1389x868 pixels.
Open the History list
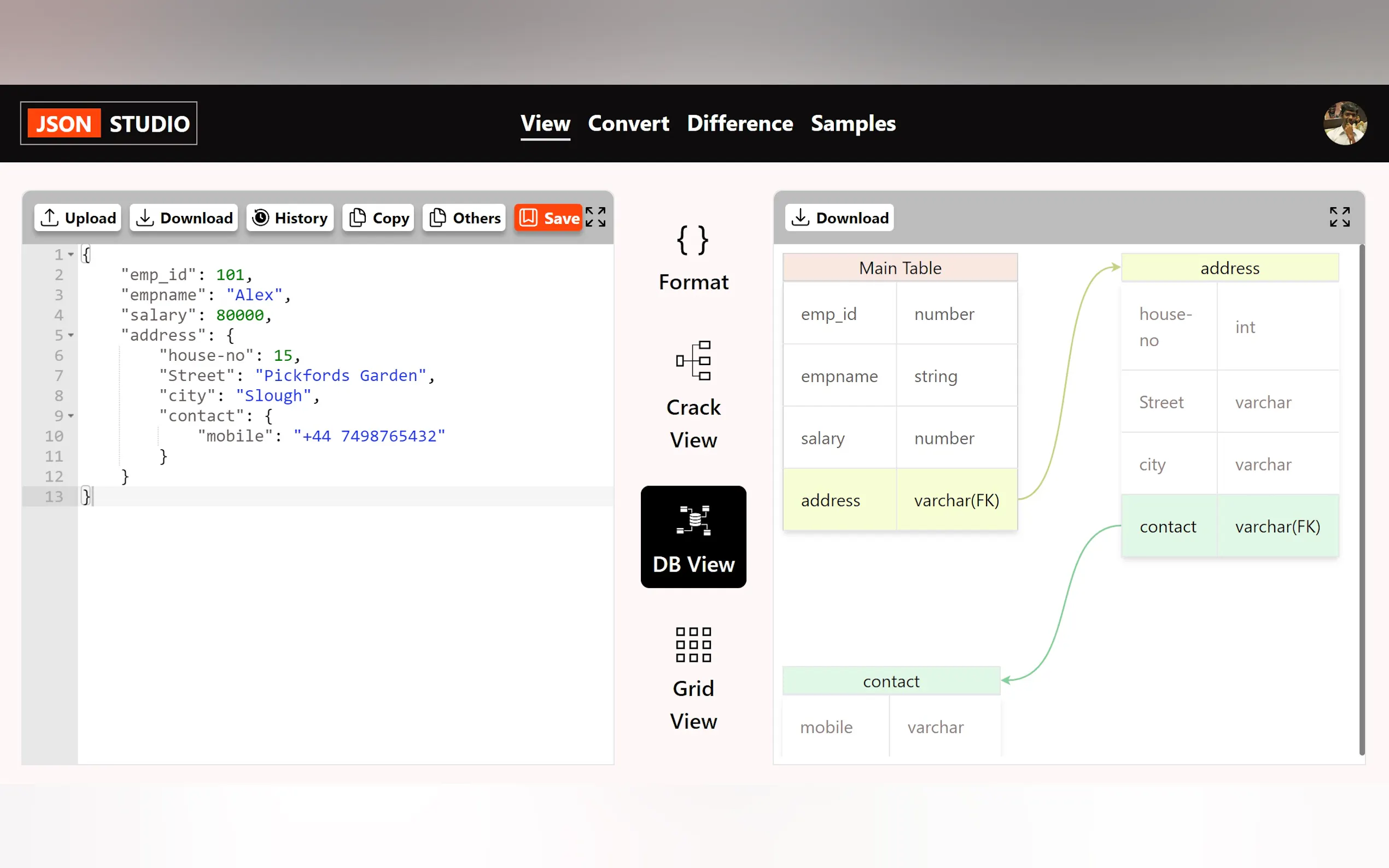[290, 218]
